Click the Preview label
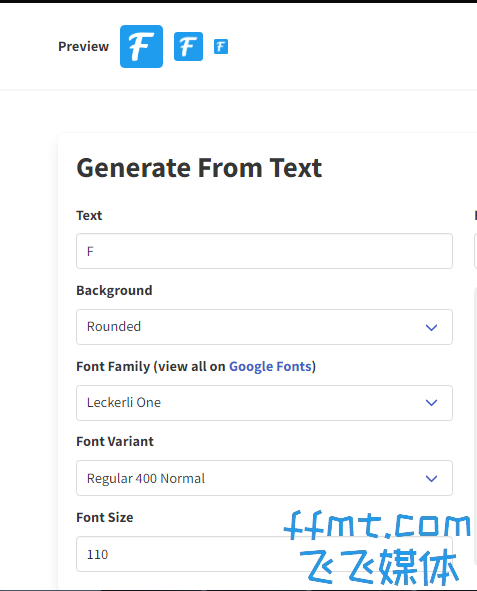This screenshot has width=477, height=591. (83, 46)
